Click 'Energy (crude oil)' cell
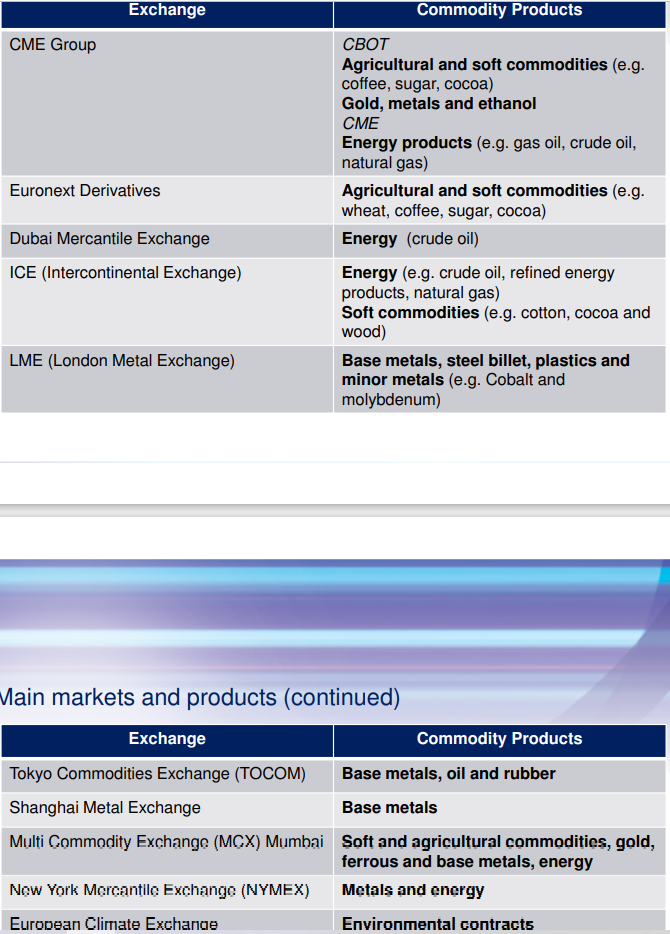The height and width of the screenshot is (934, 670). [500, 241]
